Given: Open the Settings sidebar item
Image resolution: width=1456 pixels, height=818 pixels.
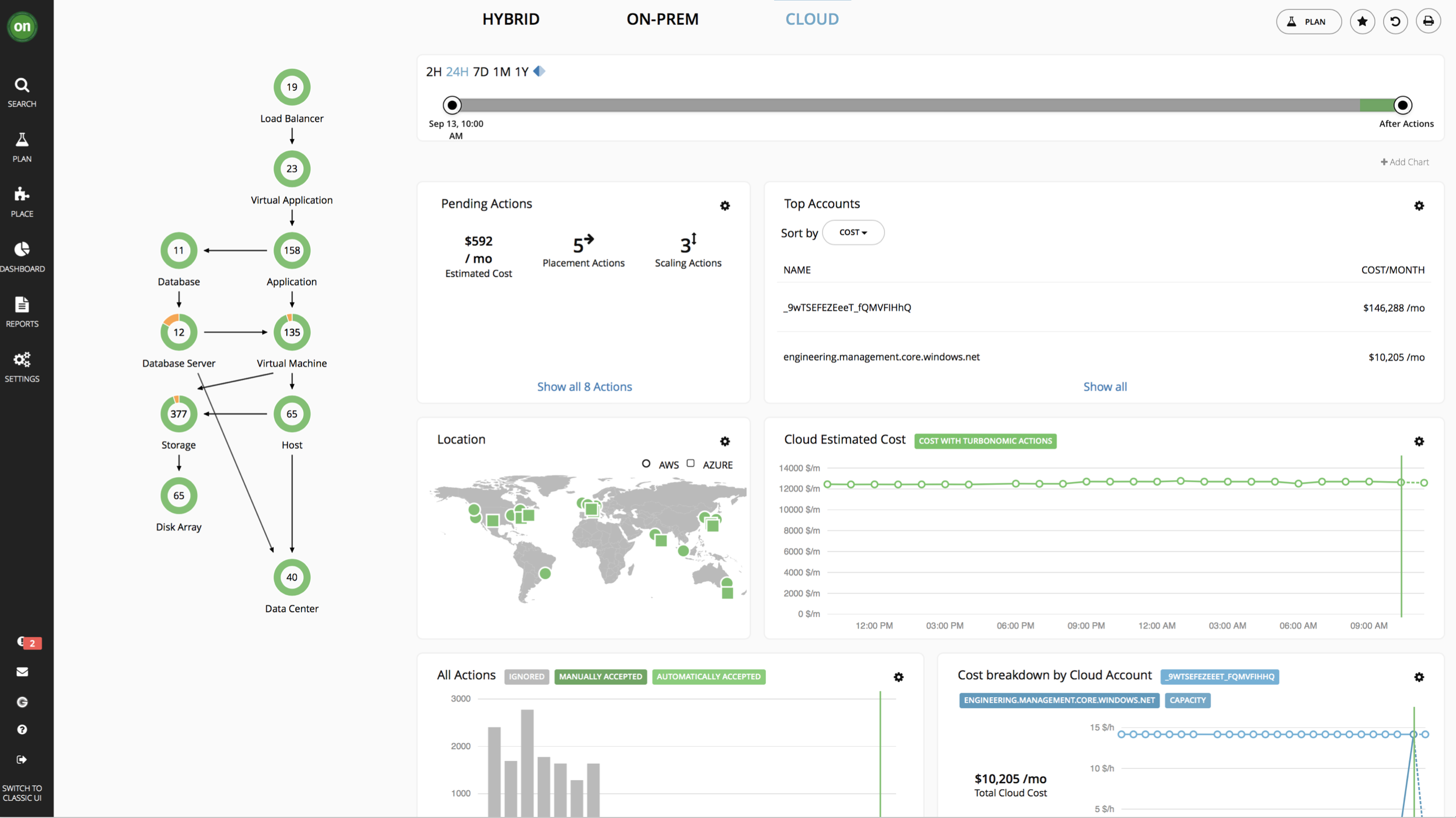Looking at the screenshot, I should click(x=22, y=367).
